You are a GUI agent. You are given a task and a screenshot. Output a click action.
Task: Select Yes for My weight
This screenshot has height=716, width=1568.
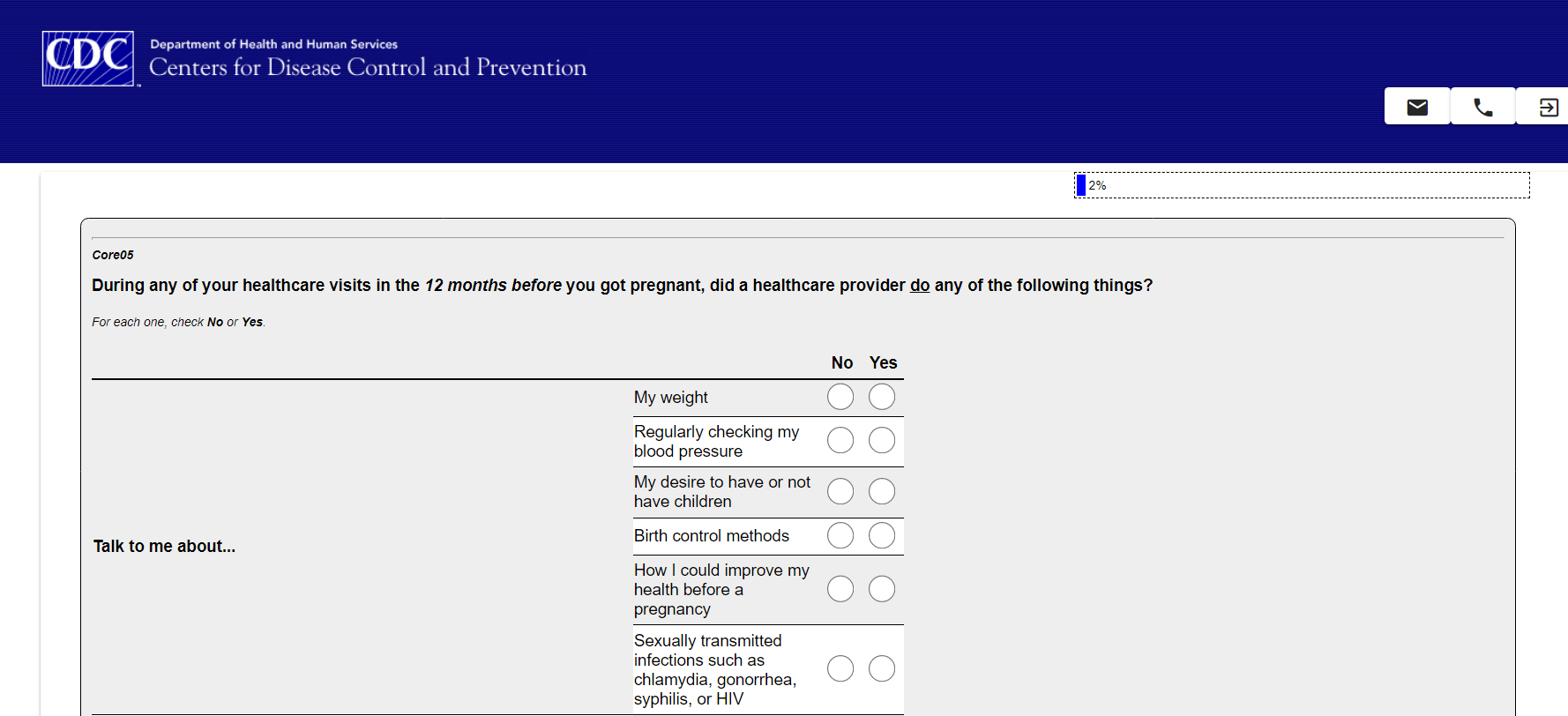pos(882,397)
